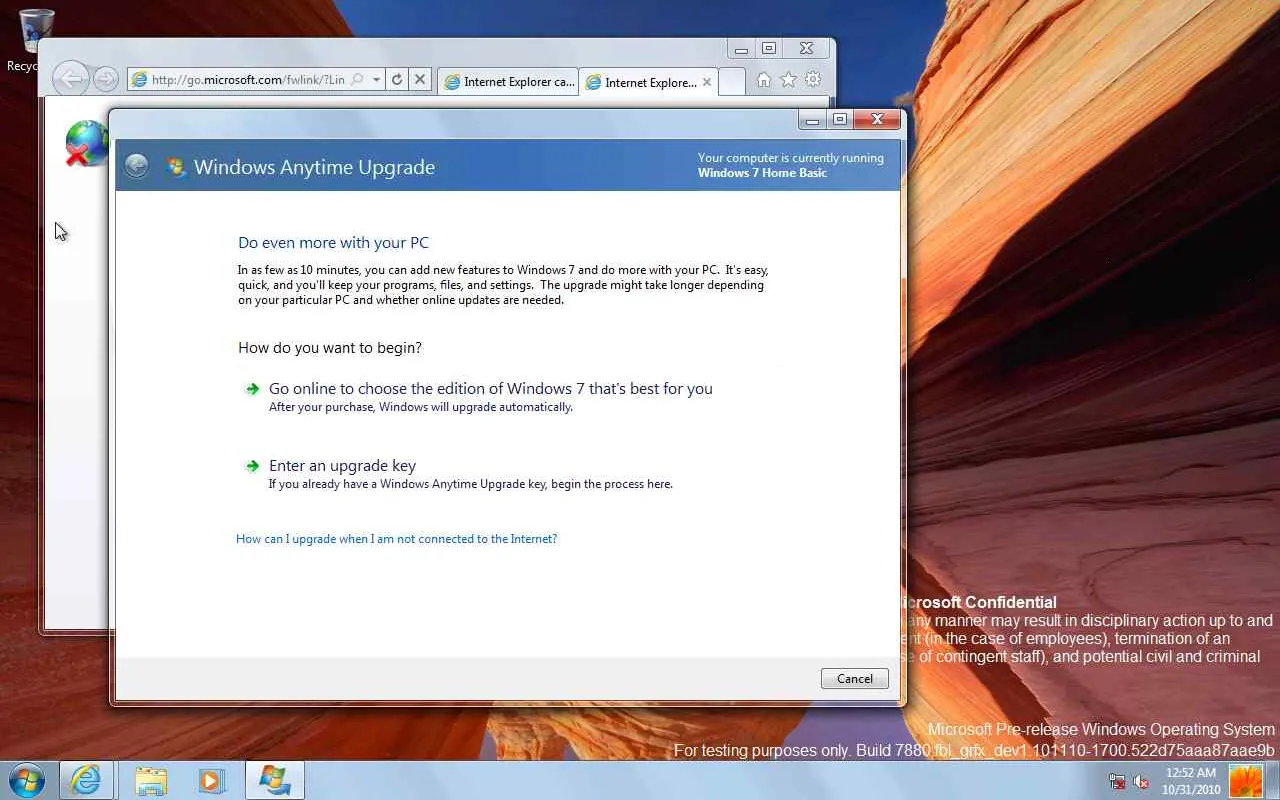Expand the IE address bar dropdown arrow

point(376,80)
